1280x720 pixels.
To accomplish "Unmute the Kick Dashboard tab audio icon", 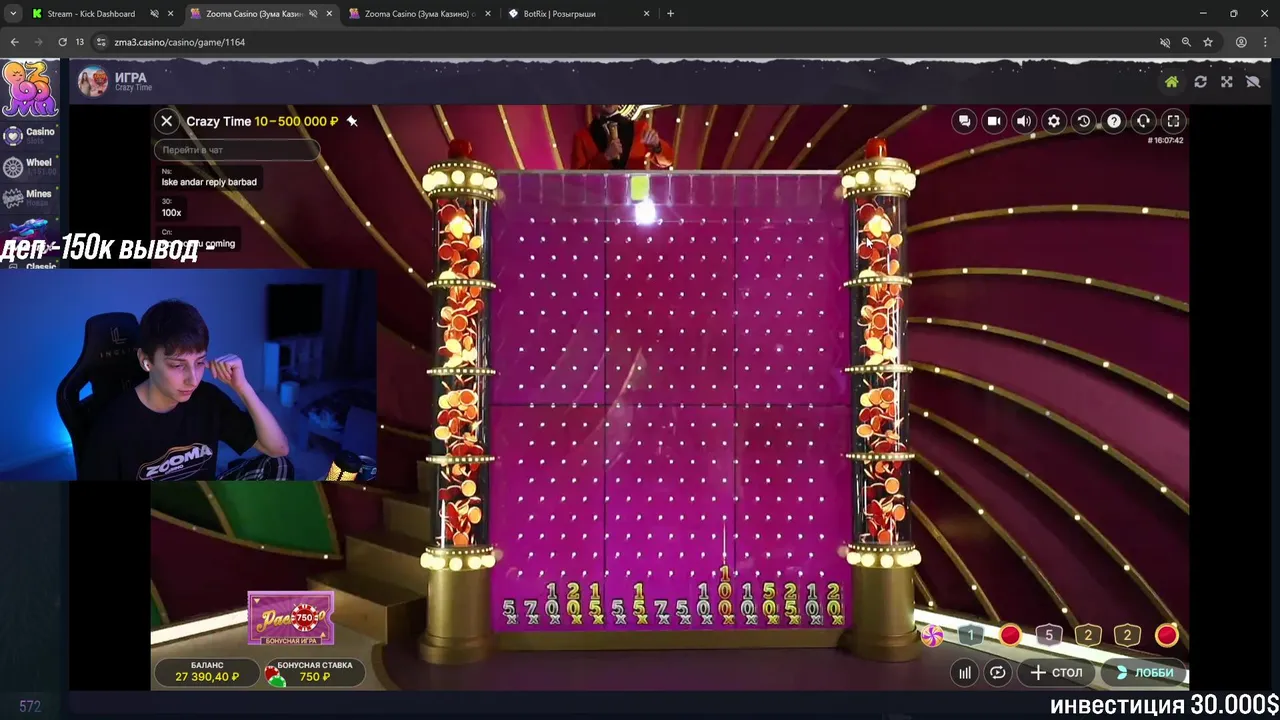I will [x=154, y=14].
